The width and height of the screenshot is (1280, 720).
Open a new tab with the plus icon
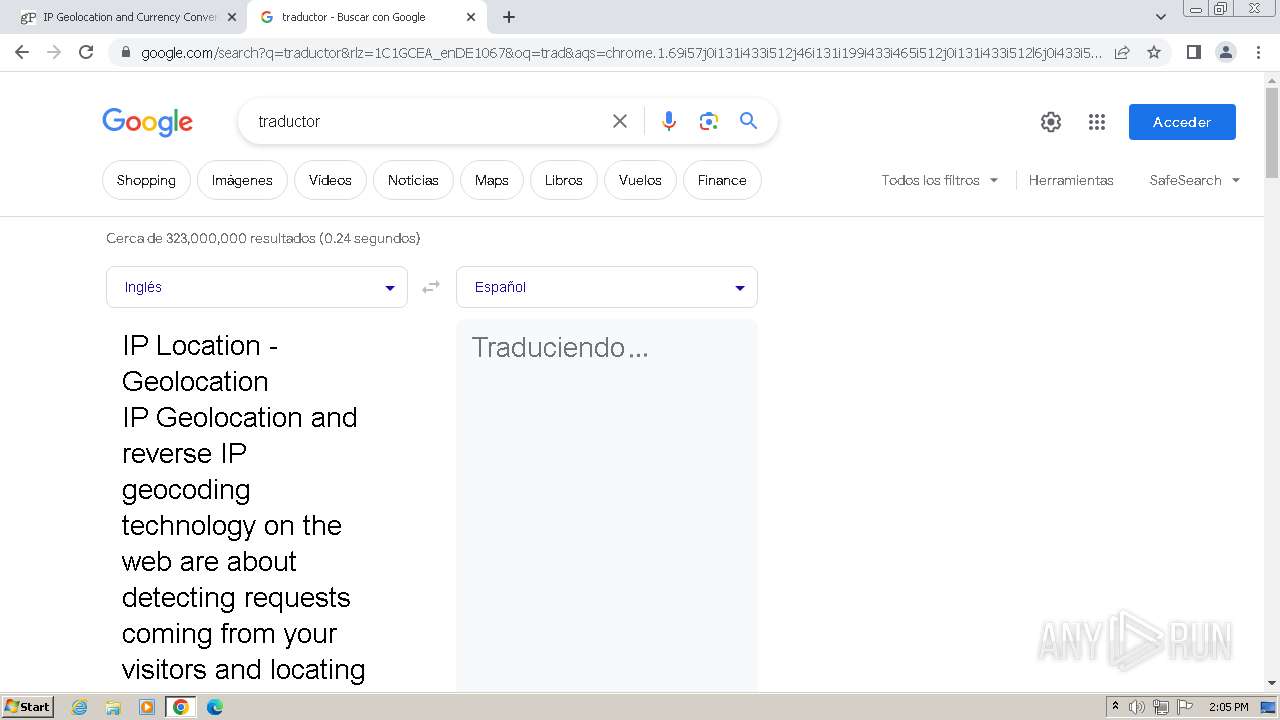tap(509, 17)
